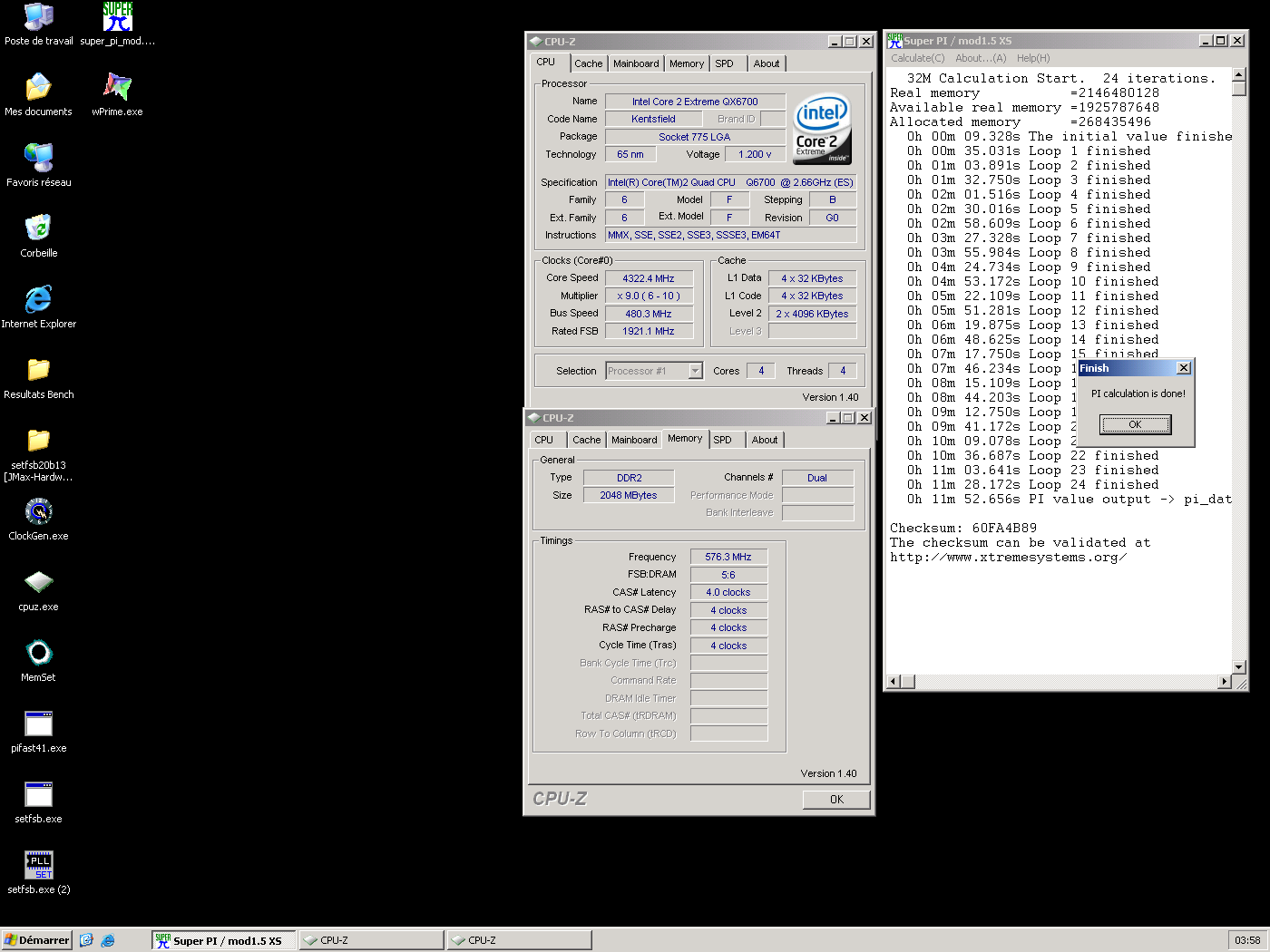This screenshot has height=952, width=1270.
Task: Open About tab in bottom CPU-Z window
Action: [765, 440]
